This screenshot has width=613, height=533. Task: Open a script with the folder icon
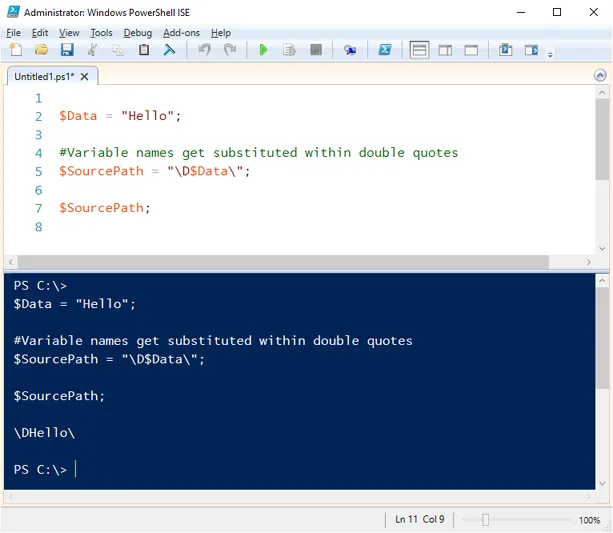pyautogui.click(x=41, y=50)
